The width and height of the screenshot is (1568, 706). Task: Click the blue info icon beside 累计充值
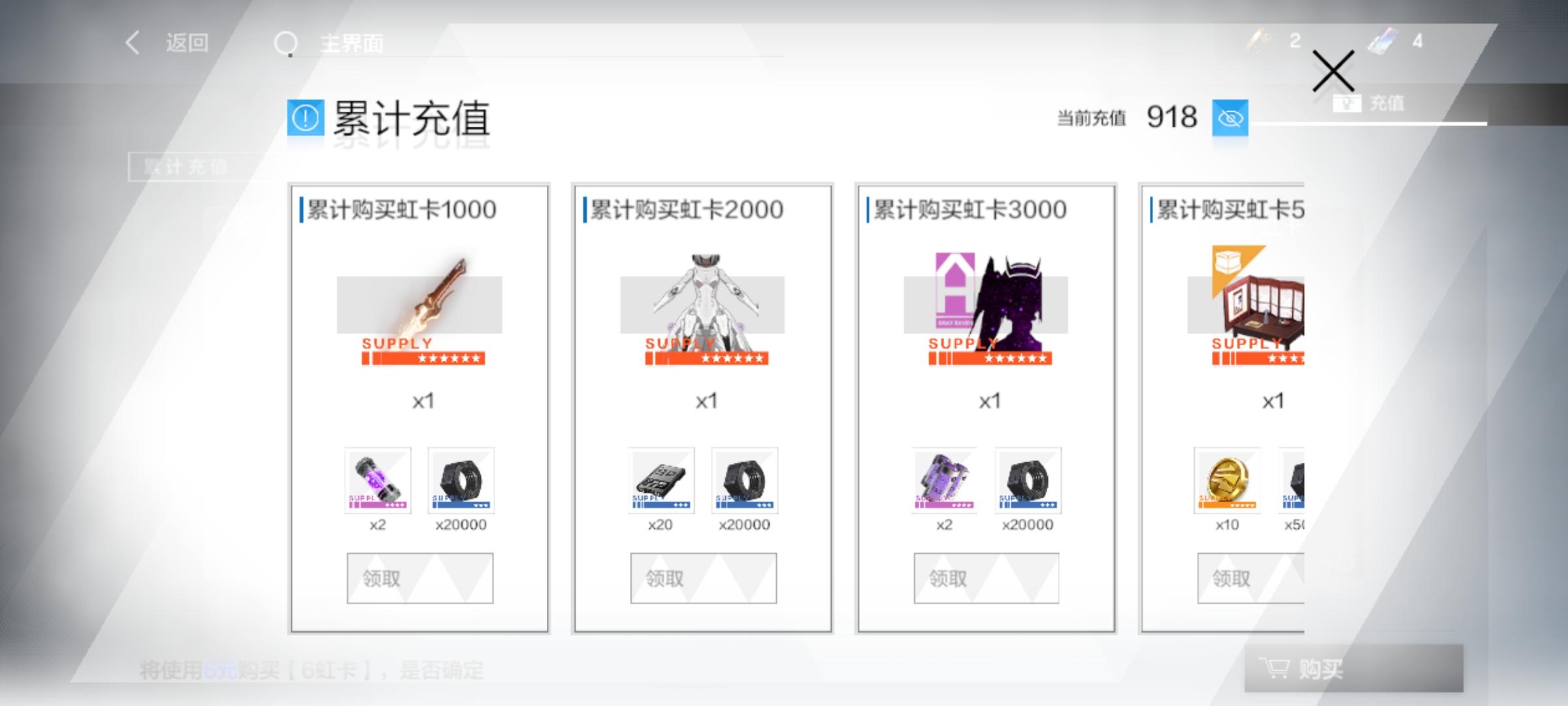point(305,118)
